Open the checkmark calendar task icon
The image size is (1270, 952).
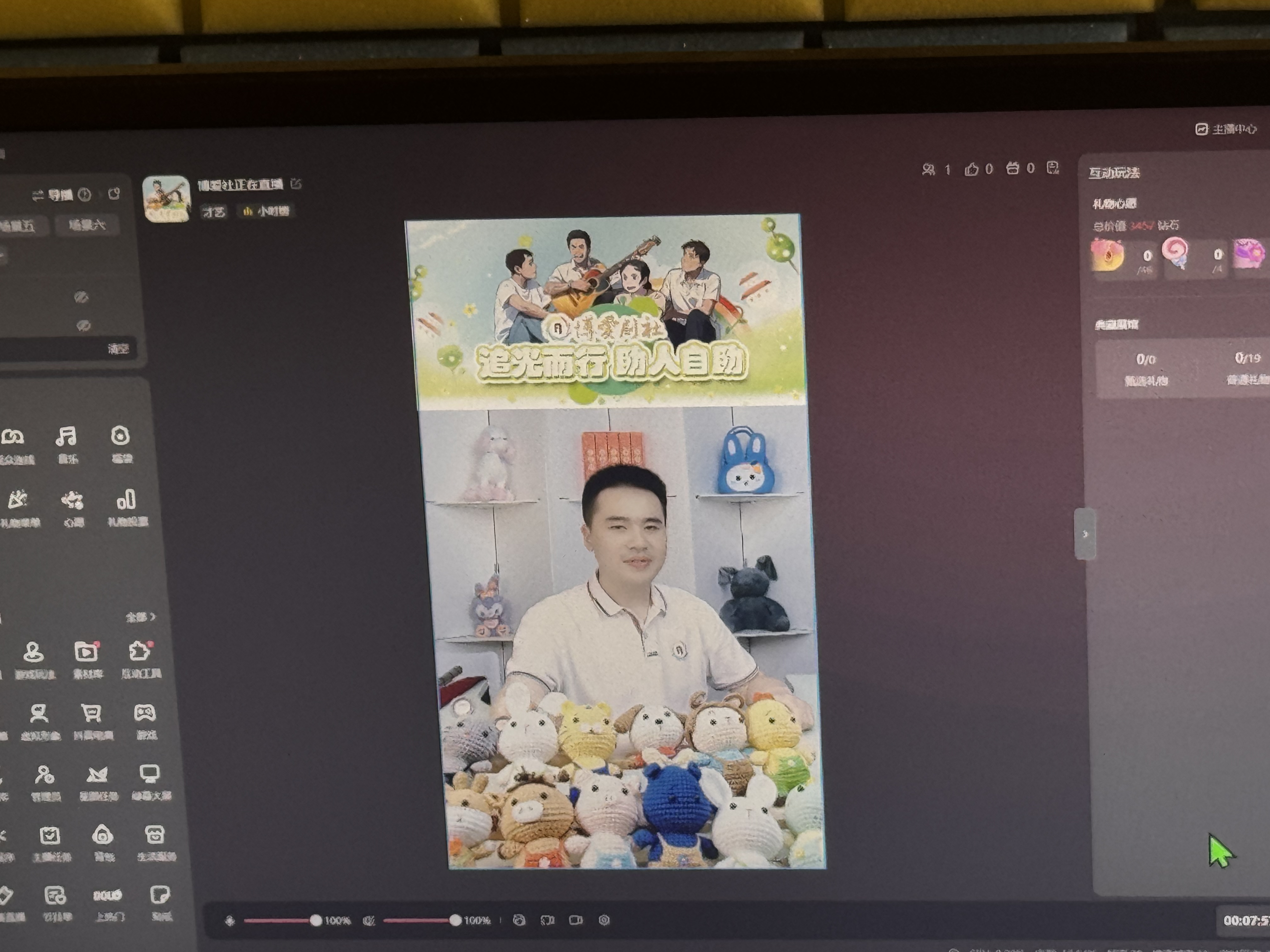pos(49,836)
